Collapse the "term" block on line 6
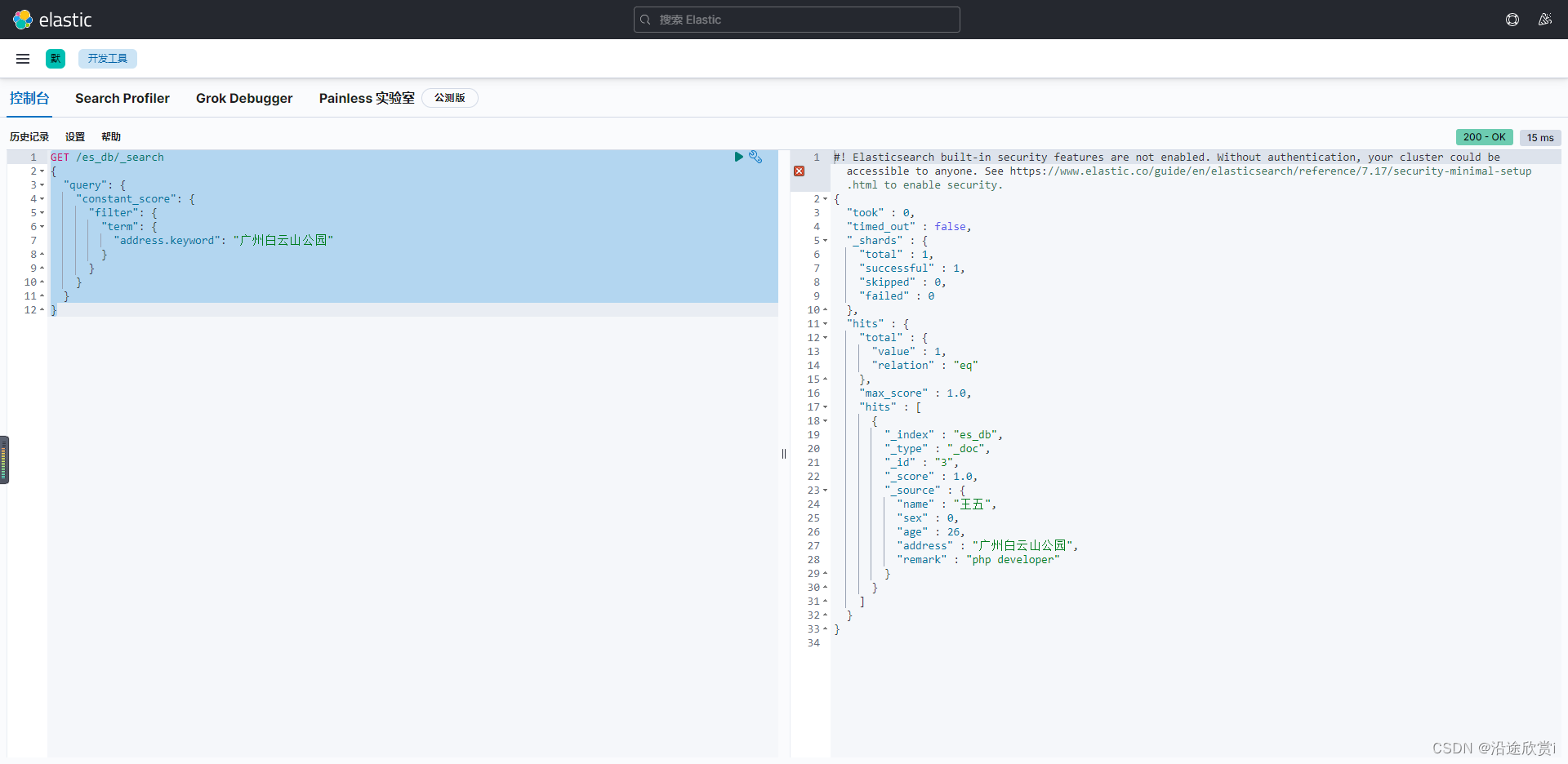This screenshot has height=764, width=1568. [42, 227]
